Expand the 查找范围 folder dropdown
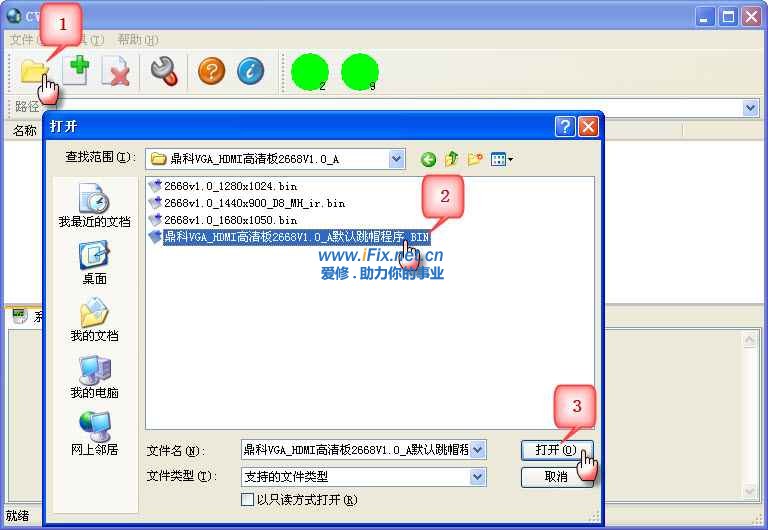The image size is (768, 530). pyautogui.click(x=397, y=159)
